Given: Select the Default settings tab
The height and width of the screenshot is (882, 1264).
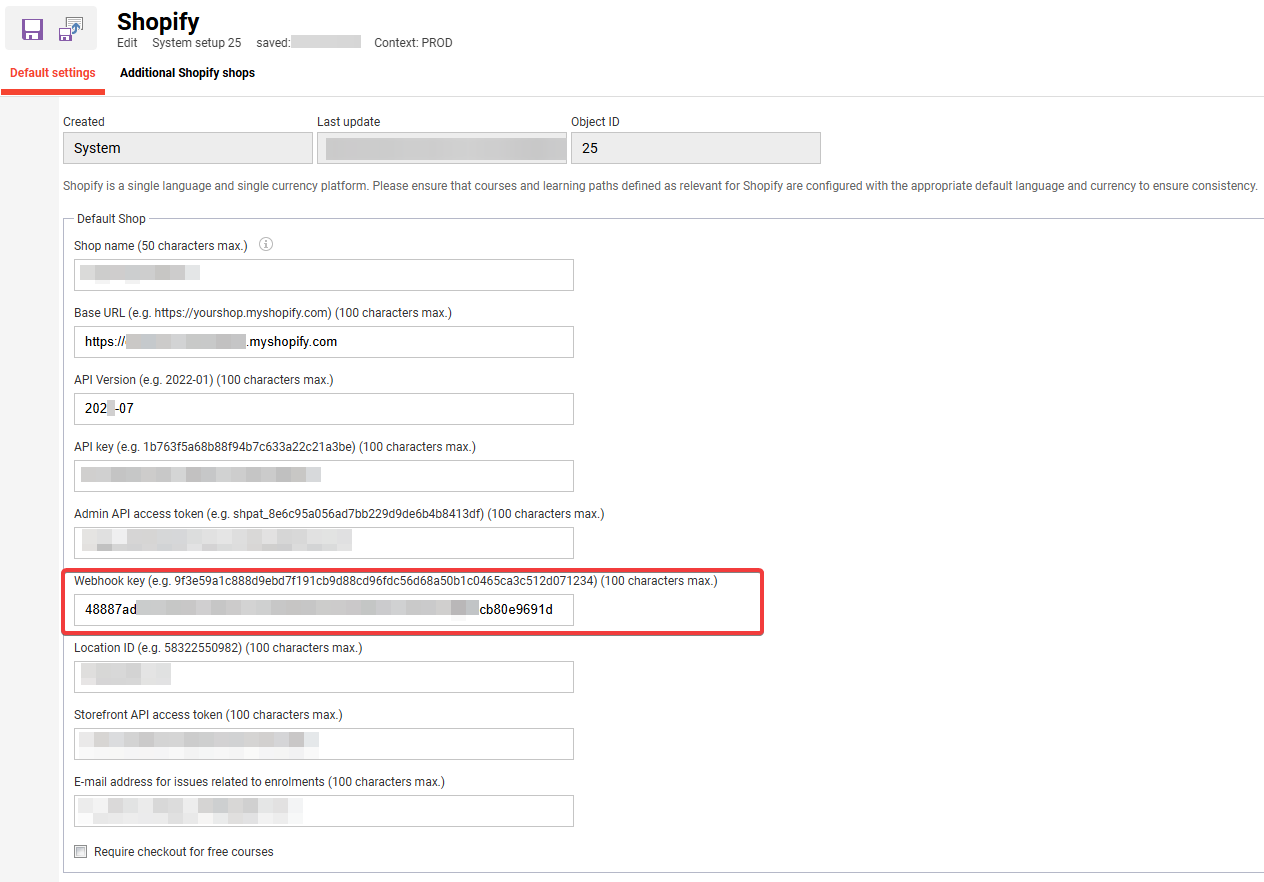Looking at the screenshot, I should point(52,72).
